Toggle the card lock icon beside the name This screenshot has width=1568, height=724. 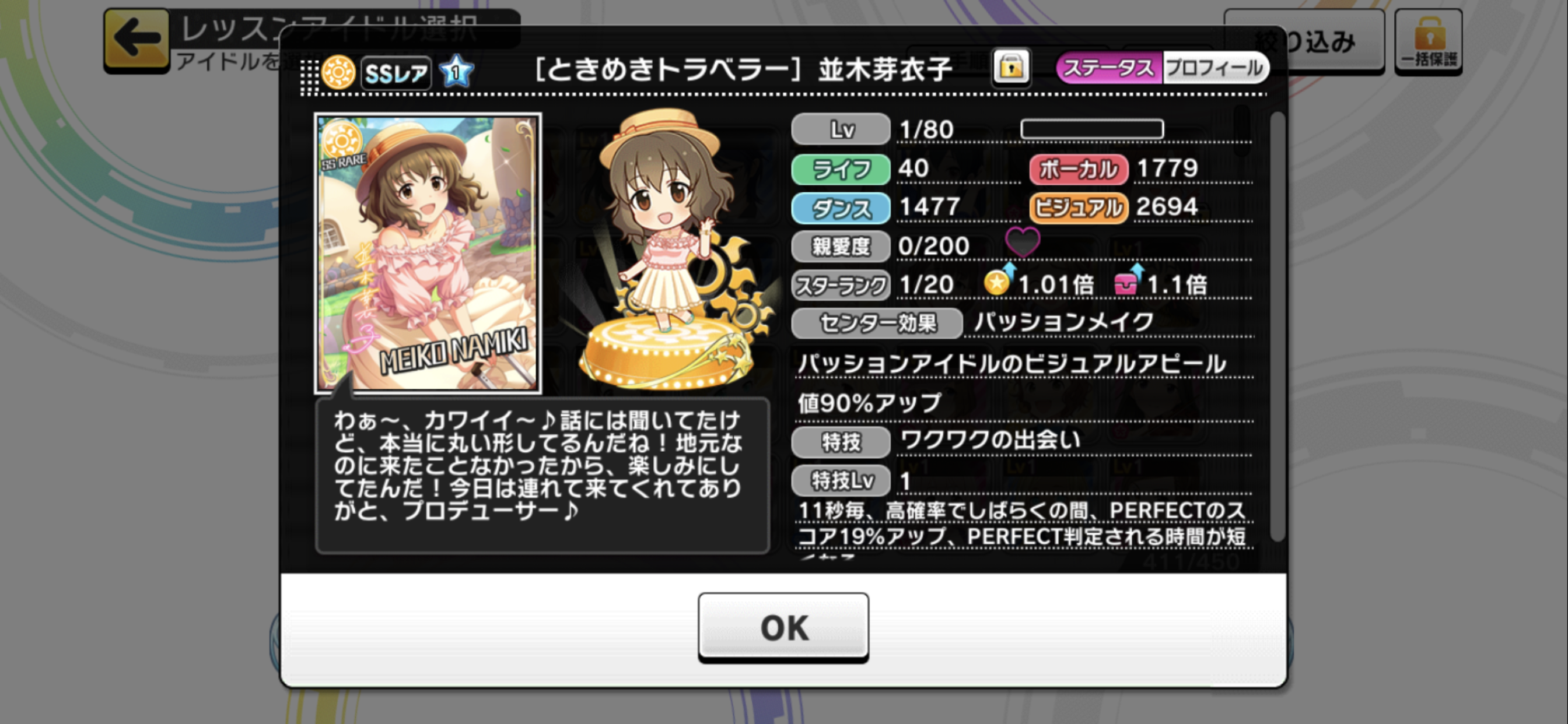(1010, 67)
